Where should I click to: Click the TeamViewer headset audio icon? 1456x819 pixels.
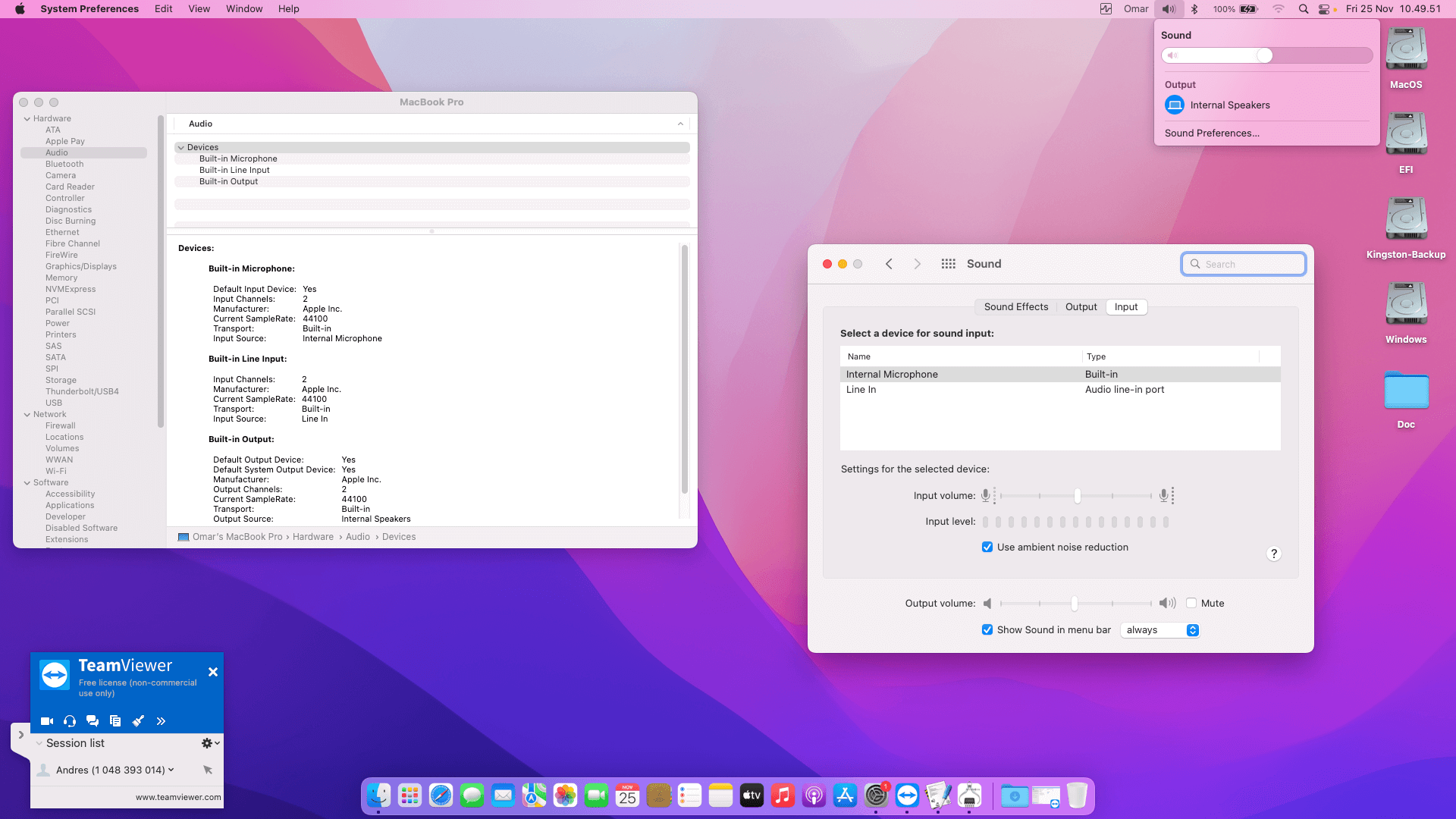point(70,721)
